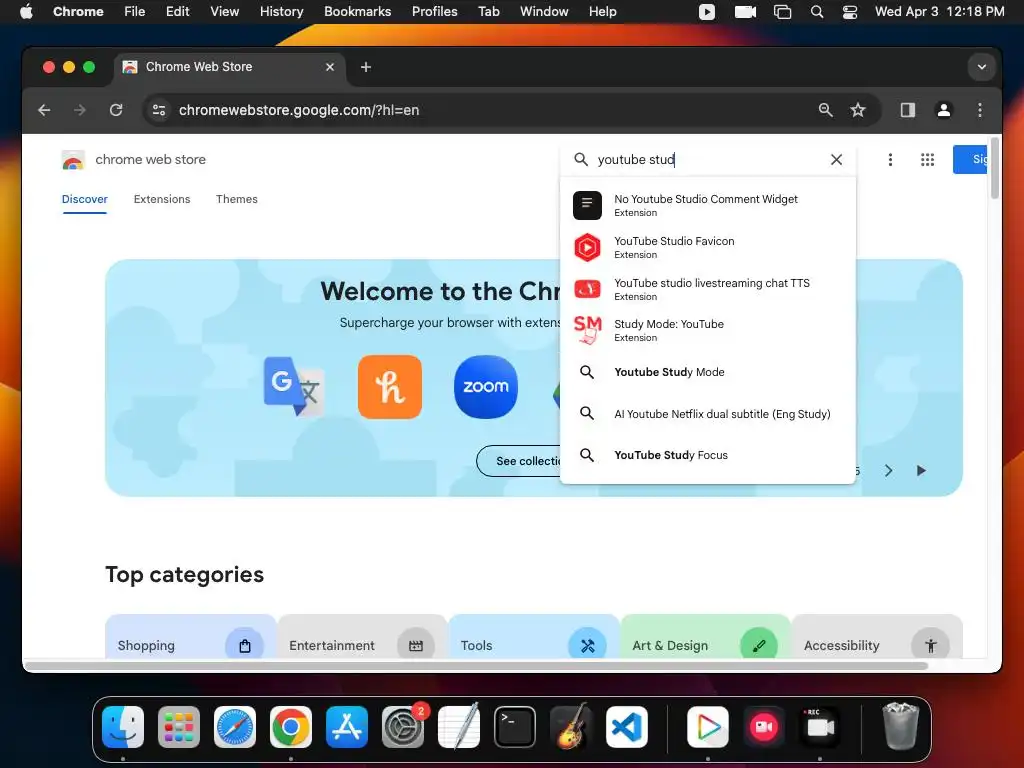Click the Chrome back navigation arrow
The width and height of the screenshot is (1024, 768).
[x=44, y=110]
